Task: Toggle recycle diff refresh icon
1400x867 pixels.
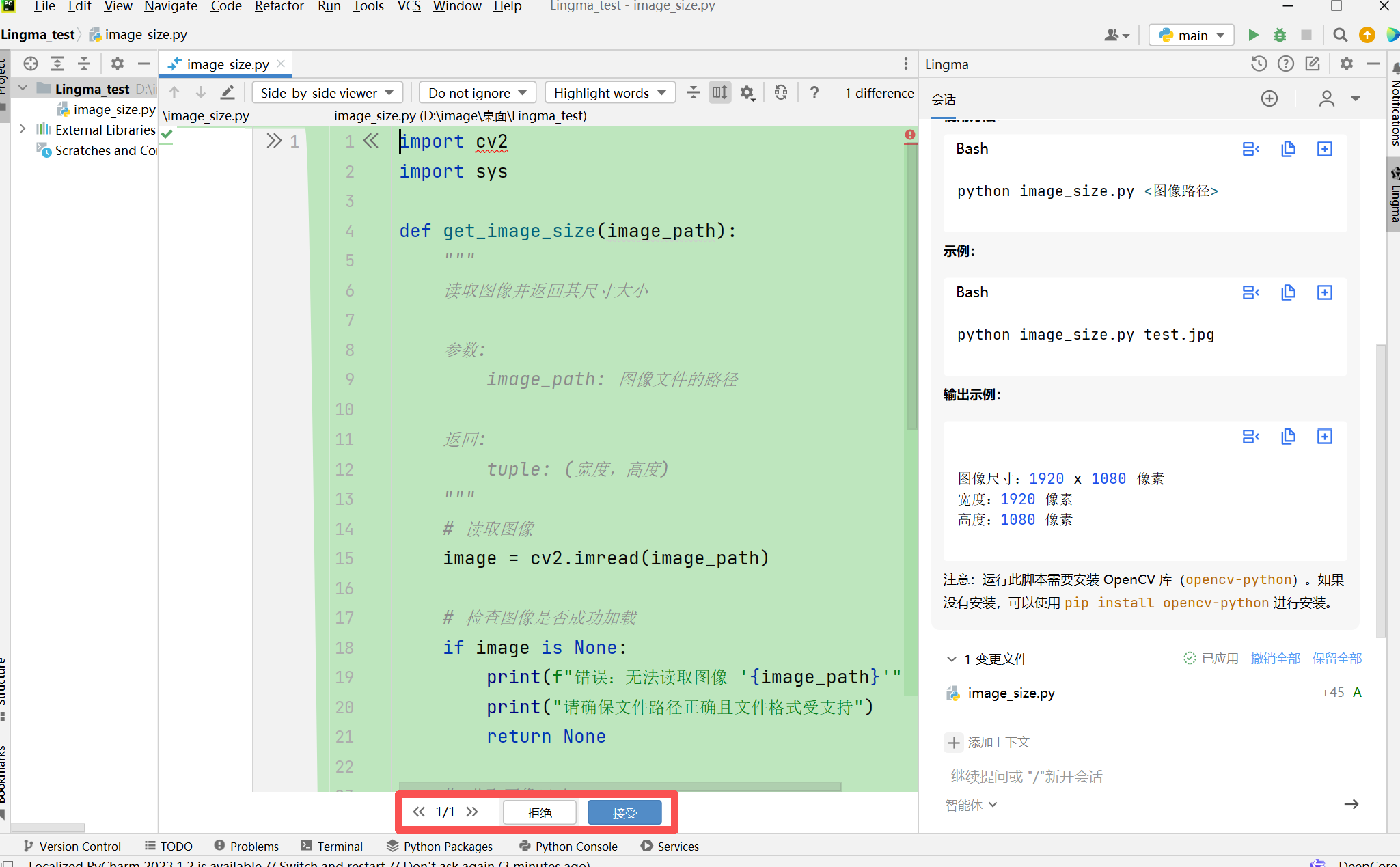Action: tap(781, 93)
